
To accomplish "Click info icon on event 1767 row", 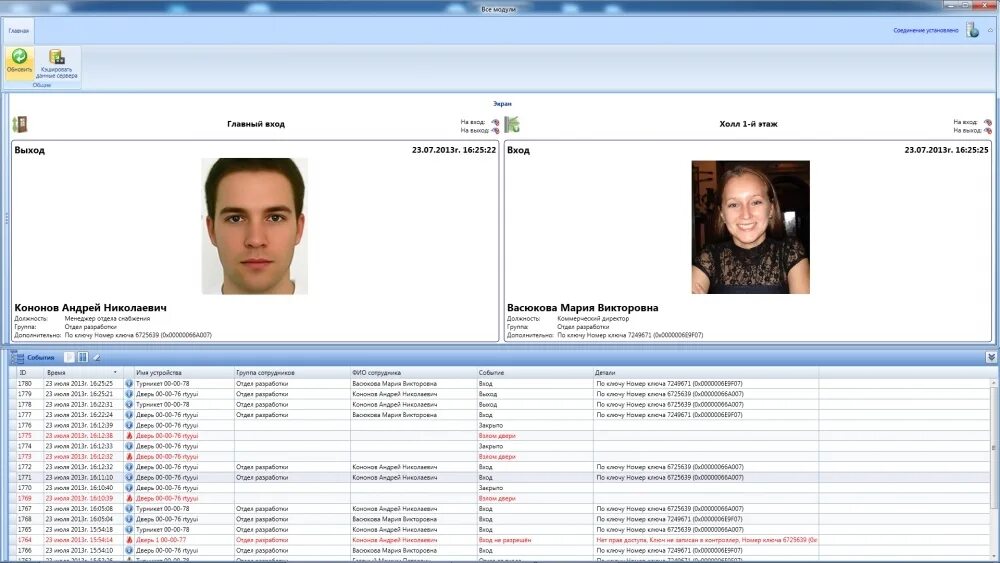I will 129,509.
